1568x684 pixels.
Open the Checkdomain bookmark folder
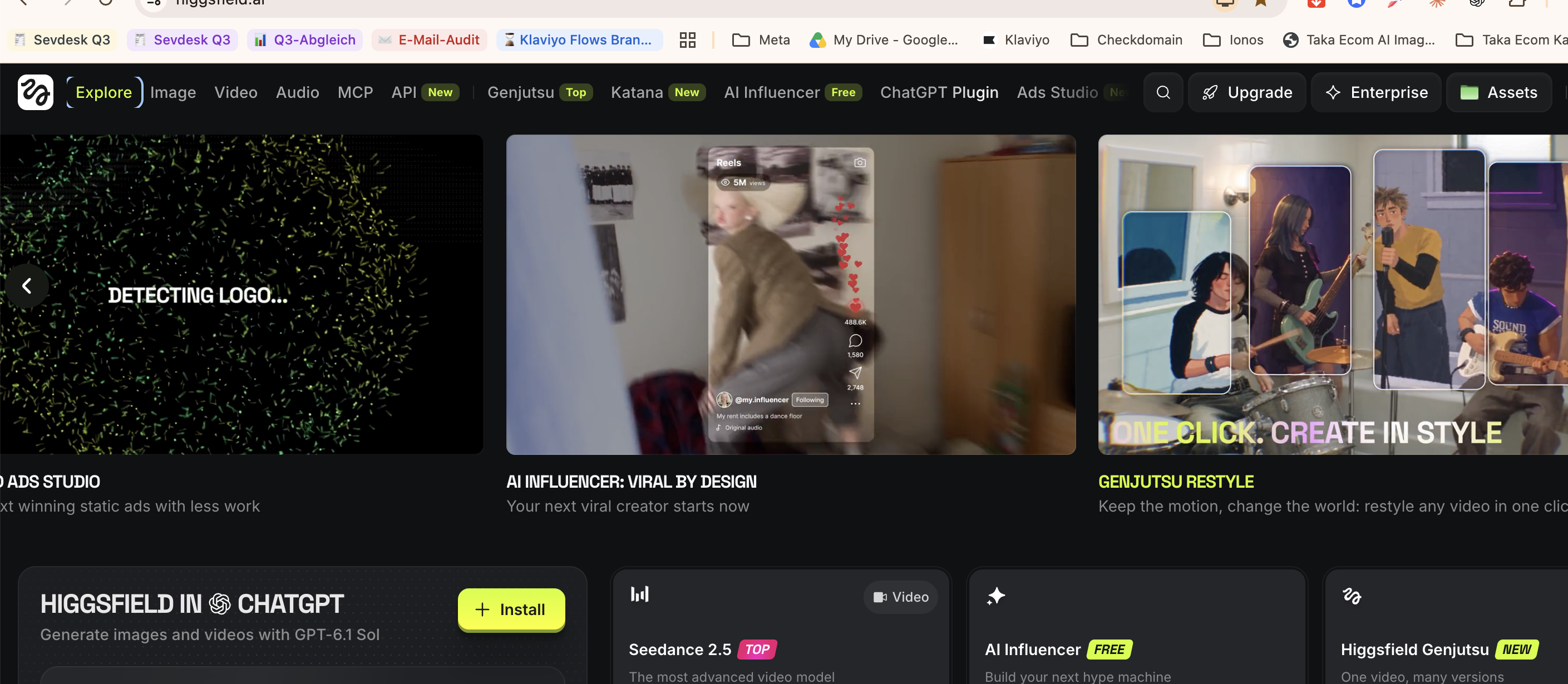pyautogui.click(x=1126, y=40)
